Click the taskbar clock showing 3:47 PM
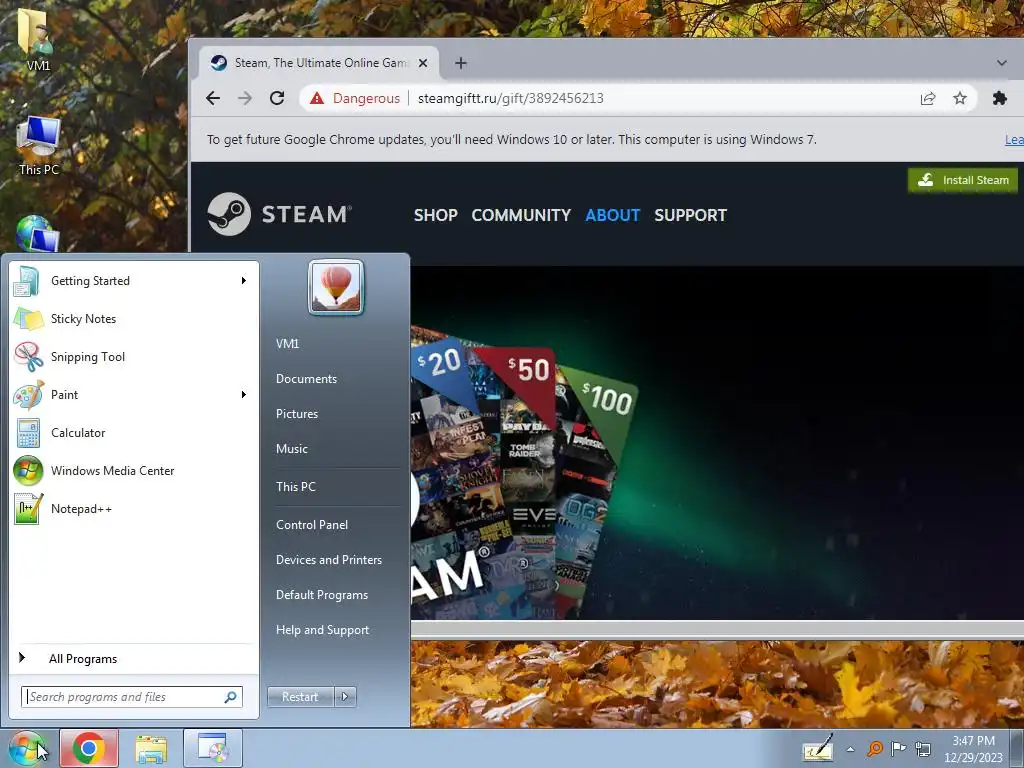 point(973,748)
